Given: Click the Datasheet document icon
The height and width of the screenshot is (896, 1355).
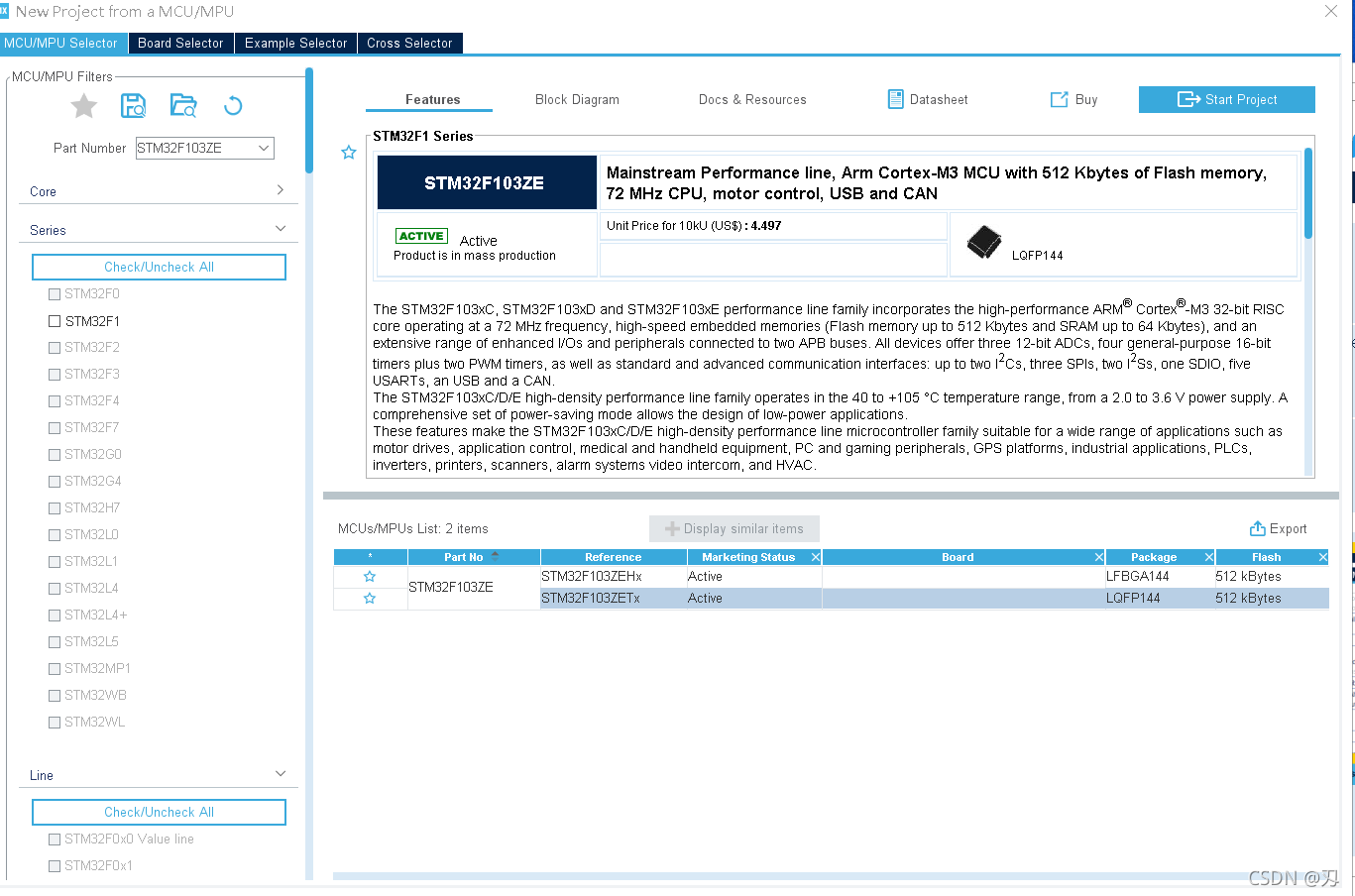Looking at the screenshot, I should (x=895, y=99).
